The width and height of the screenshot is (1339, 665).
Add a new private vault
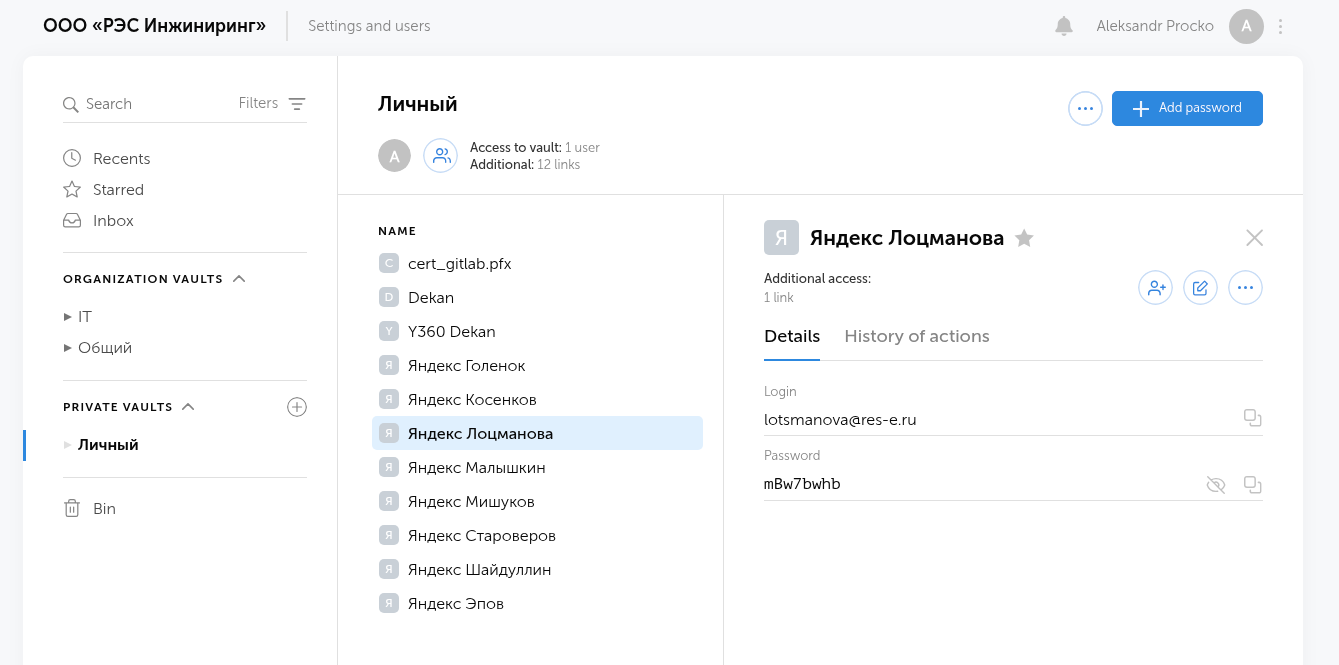(297, 407)
